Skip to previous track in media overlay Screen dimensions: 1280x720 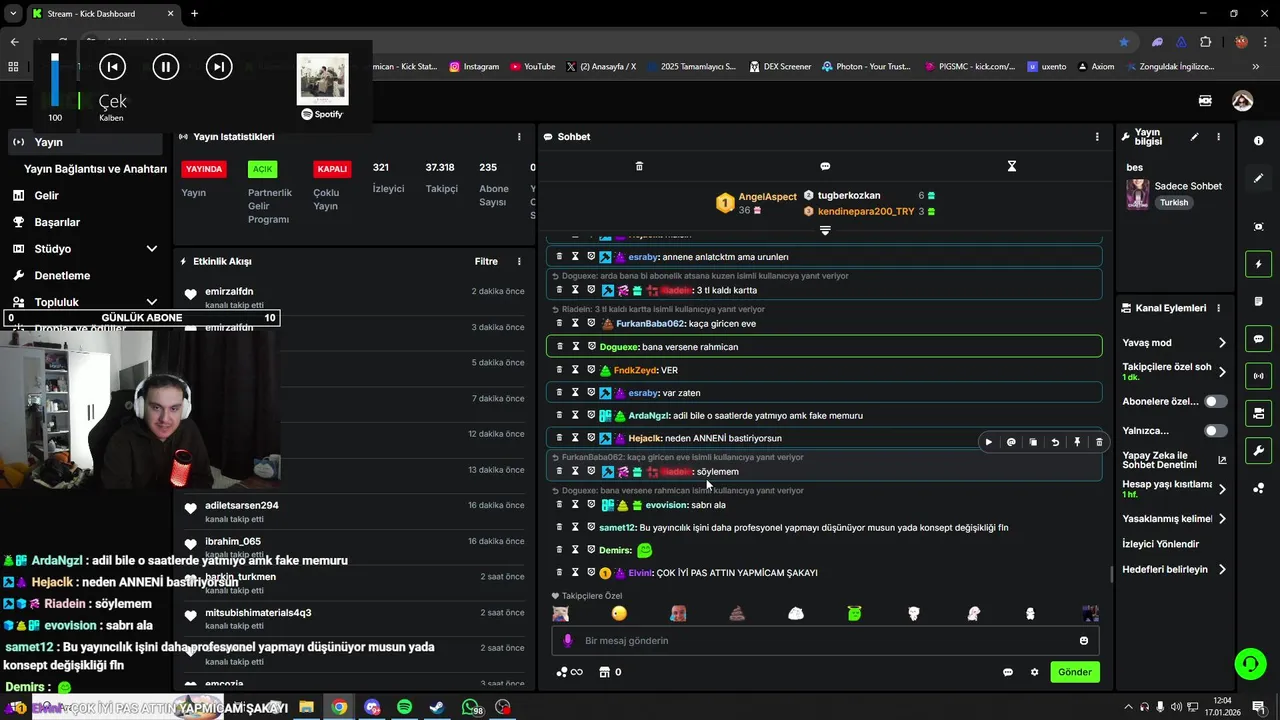point(112,67)
